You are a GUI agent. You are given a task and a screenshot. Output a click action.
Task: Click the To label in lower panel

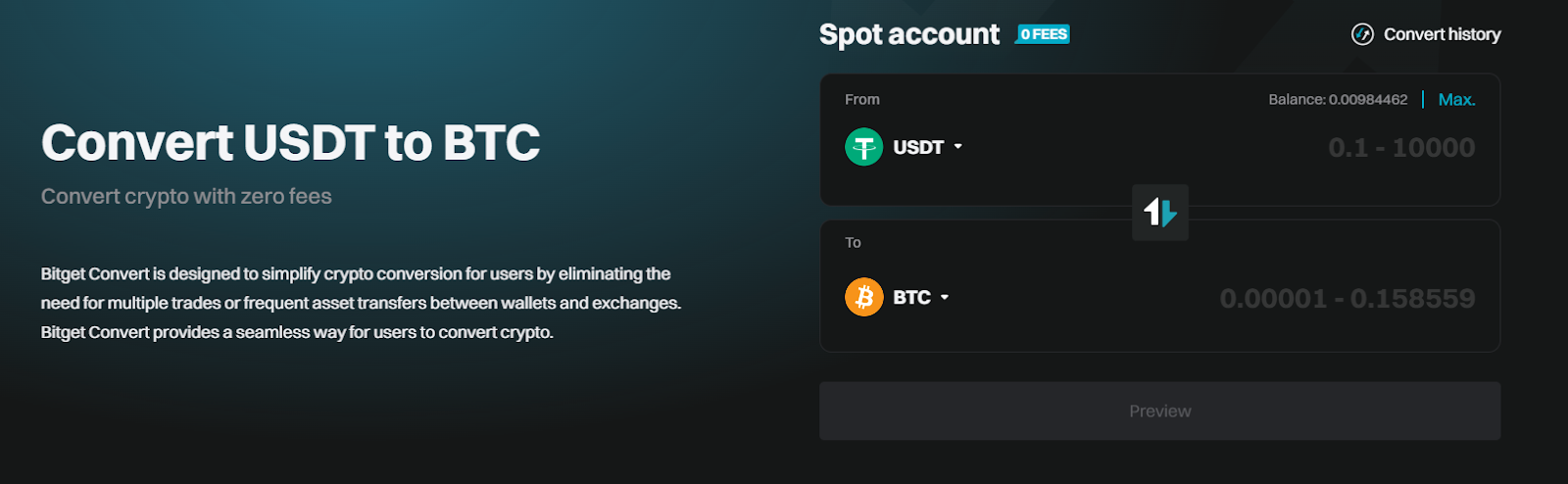tap(853, 243)
